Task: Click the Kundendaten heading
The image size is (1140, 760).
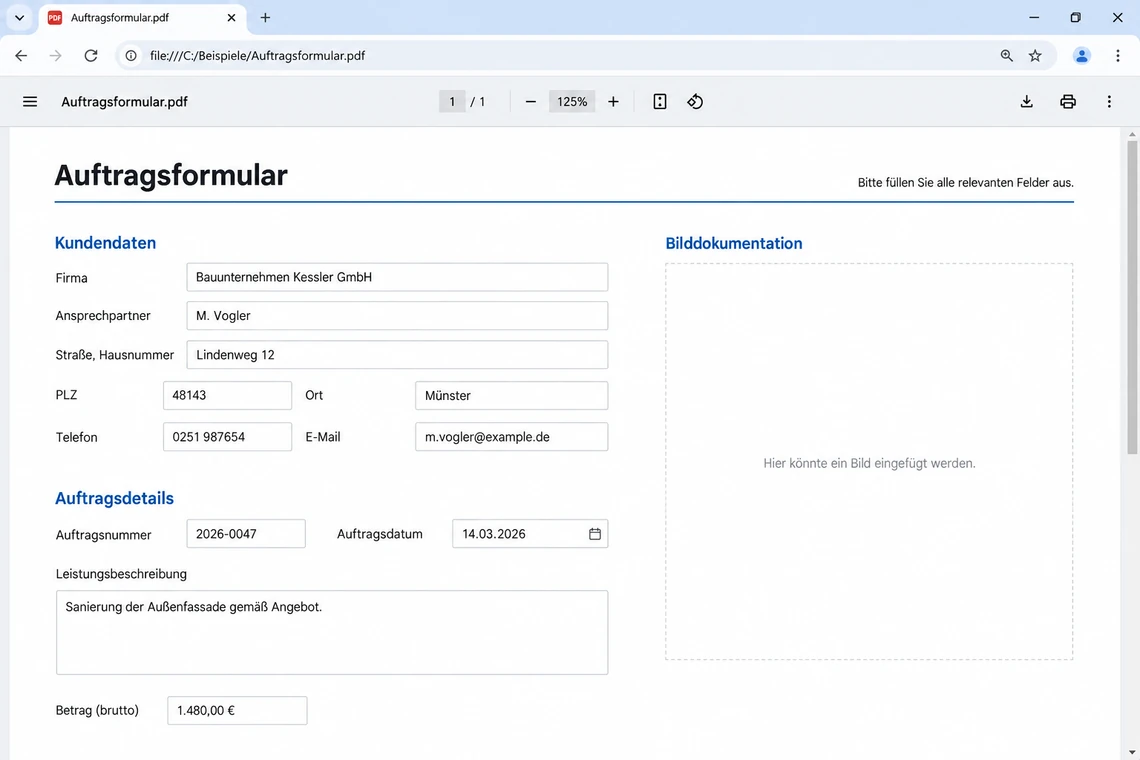Action: [x=105, y=243]
